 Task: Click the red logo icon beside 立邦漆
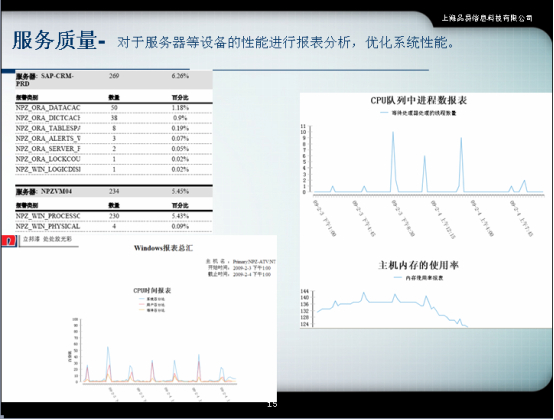point(9,241)
